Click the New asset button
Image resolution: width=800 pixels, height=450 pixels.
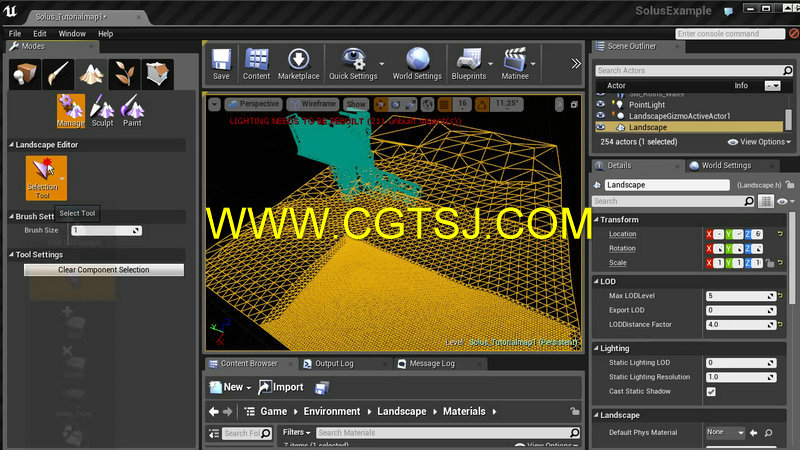coord(231,387)
